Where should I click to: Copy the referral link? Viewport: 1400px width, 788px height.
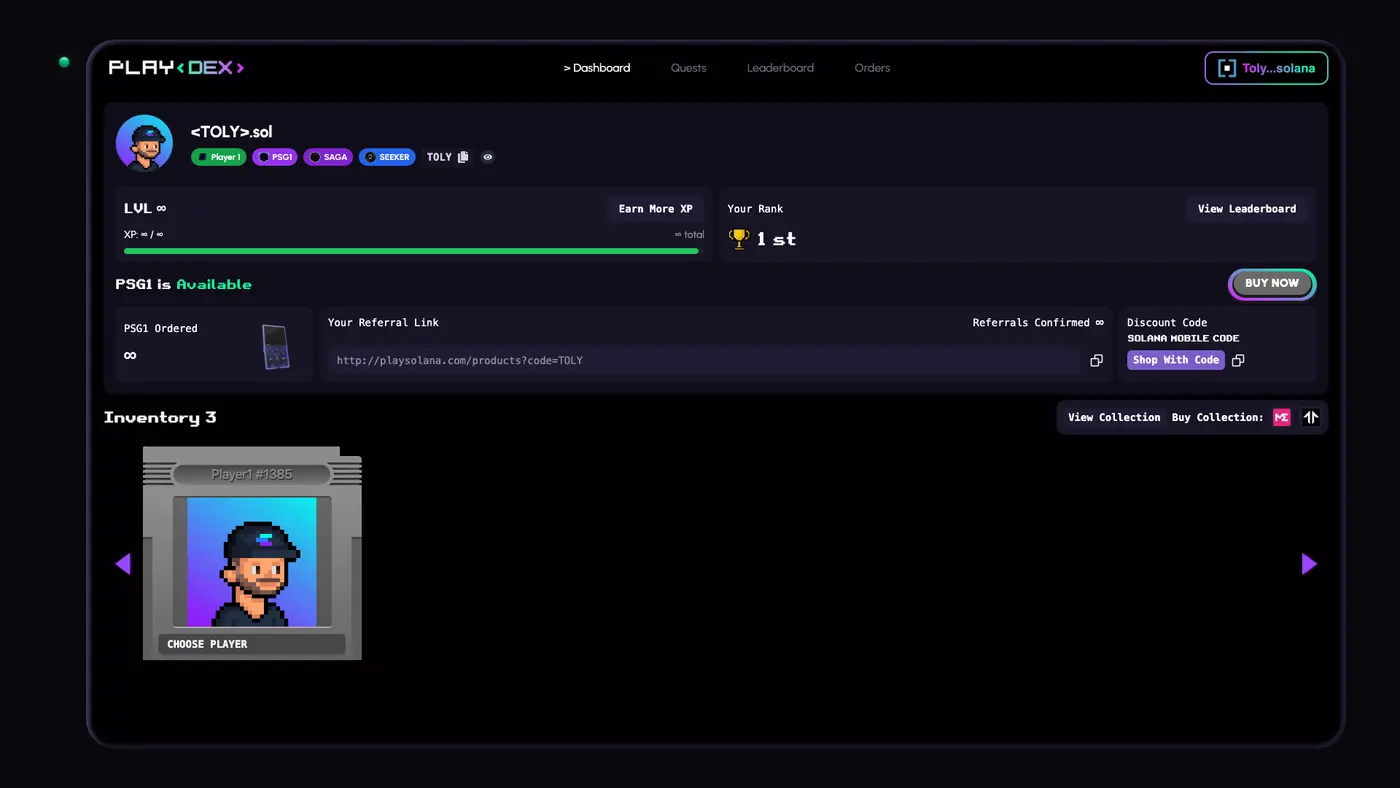pyautogui.click(x=1096, y=360)
